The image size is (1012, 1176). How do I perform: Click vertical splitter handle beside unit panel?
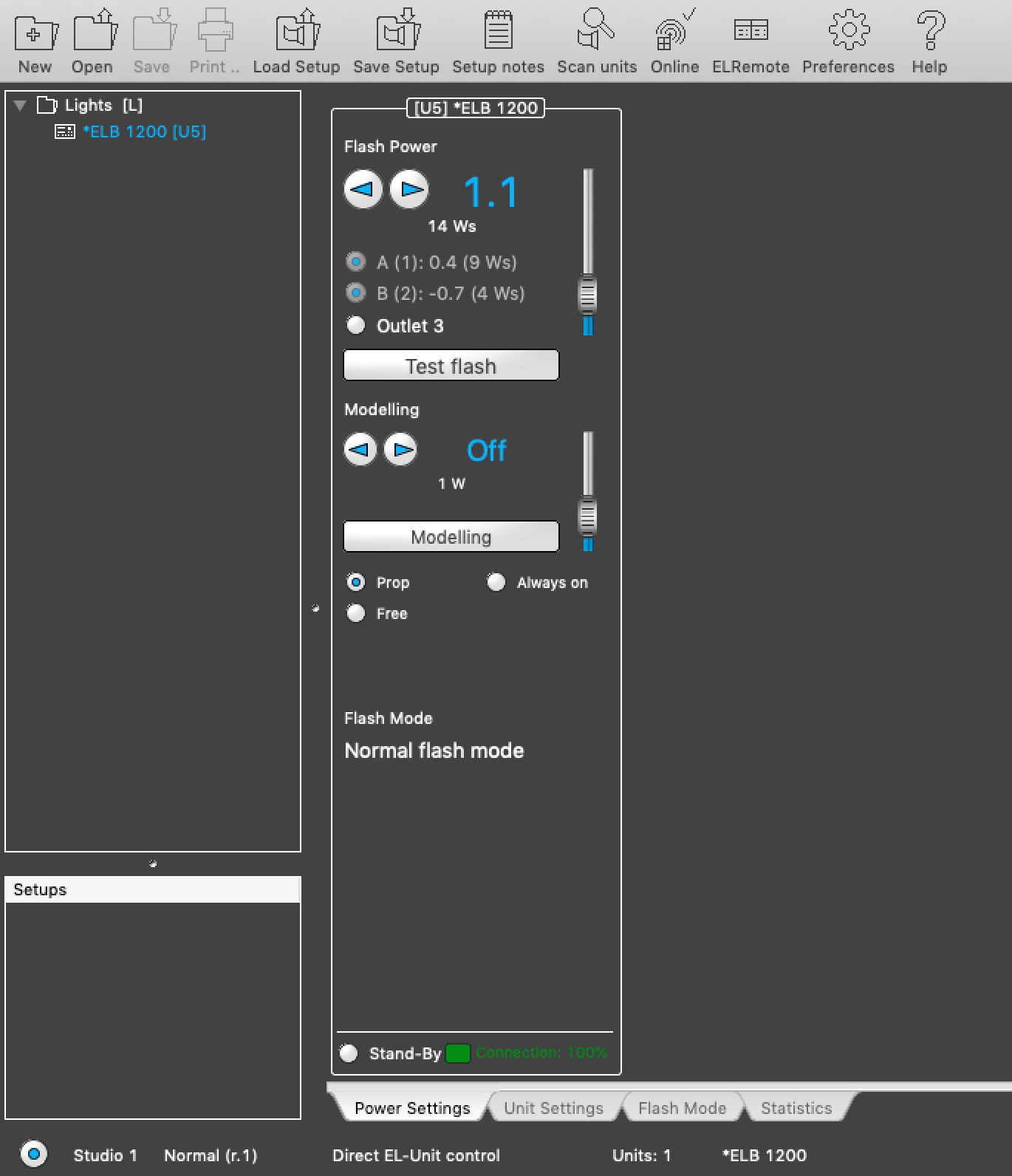[x=315, y=609]
